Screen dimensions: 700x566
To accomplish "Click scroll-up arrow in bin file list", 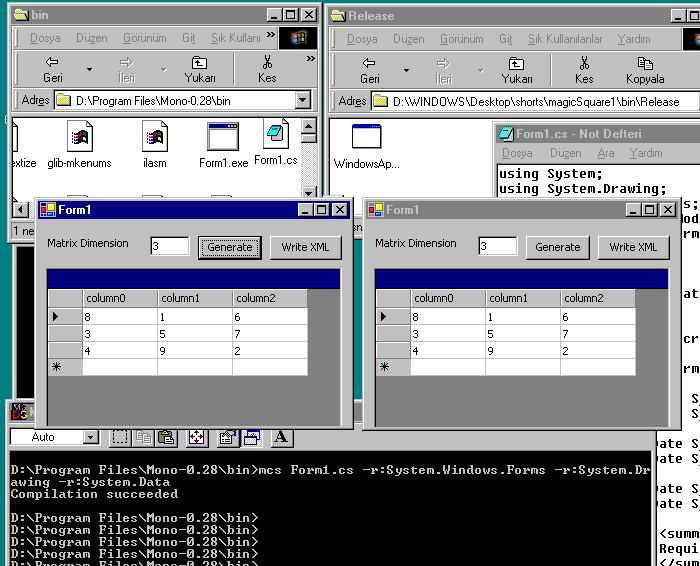I will pyautogui.click(x=308, y=126).
